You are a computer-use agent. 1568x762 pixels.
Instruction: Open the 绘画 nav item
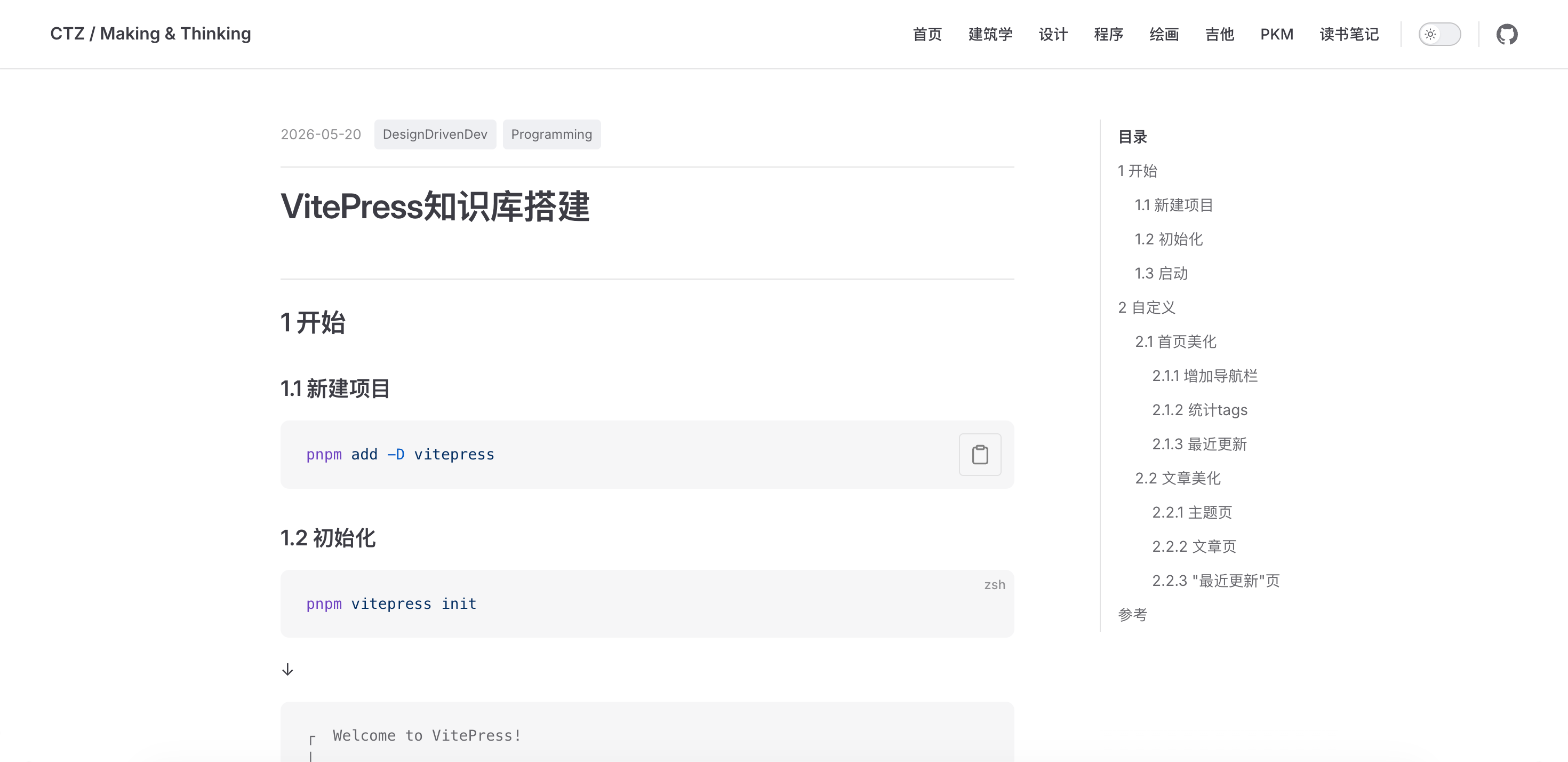coord(1164,34)
